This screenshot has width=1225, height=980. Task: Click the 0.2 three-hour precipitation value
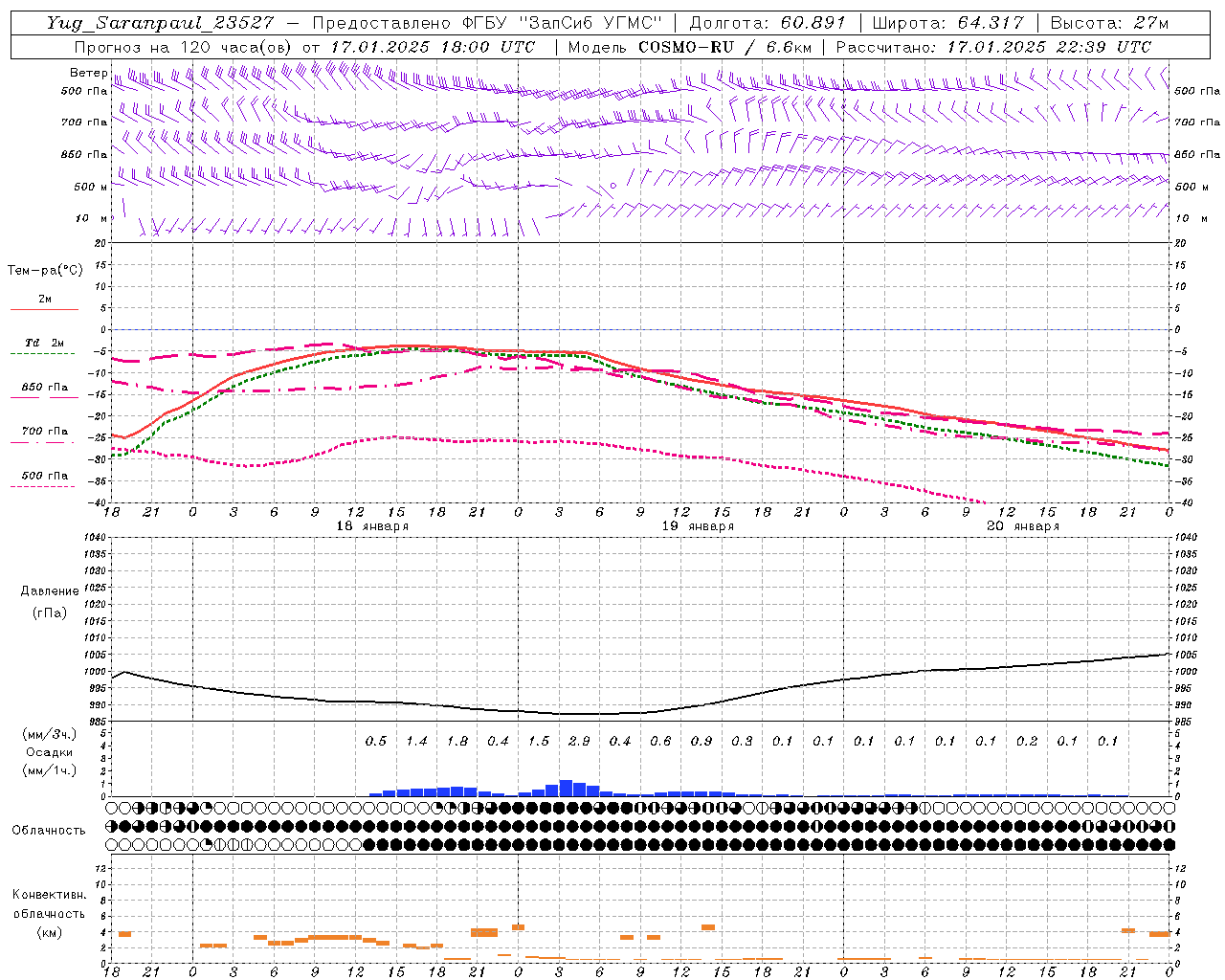point(1027,742)
